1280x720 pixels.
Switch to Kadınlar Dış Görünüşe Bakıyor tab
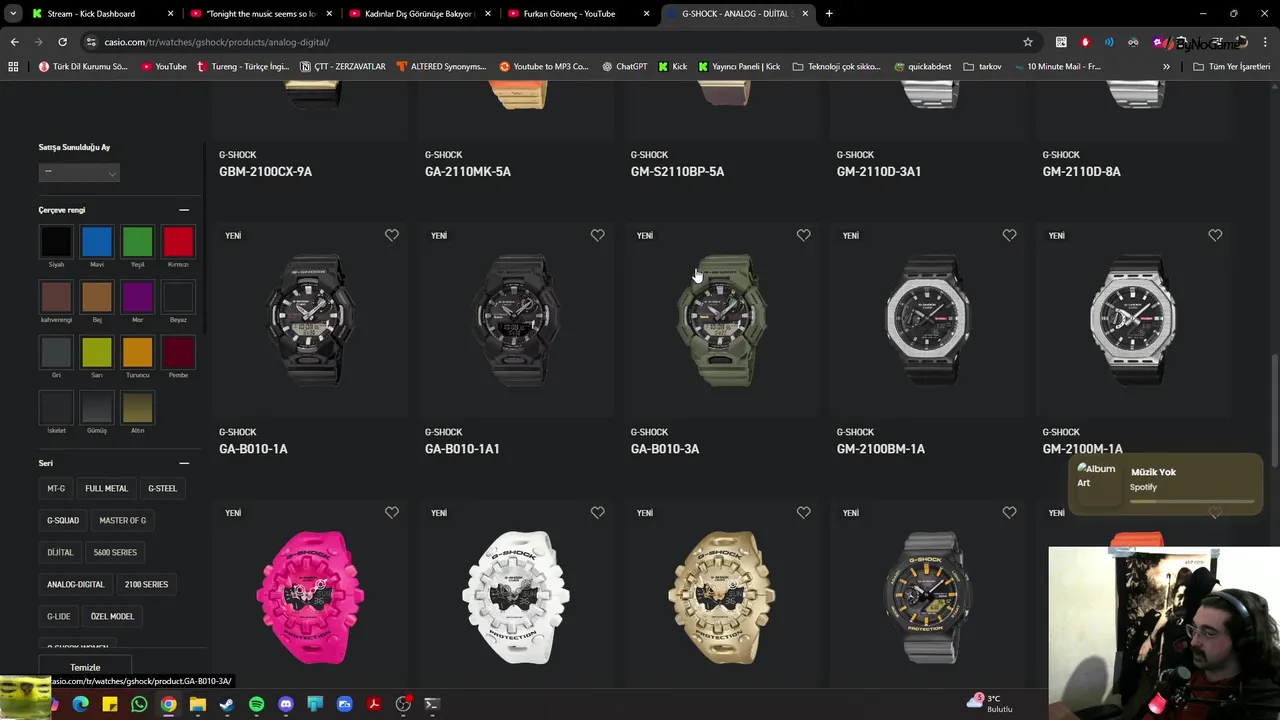tap(419, 14)
